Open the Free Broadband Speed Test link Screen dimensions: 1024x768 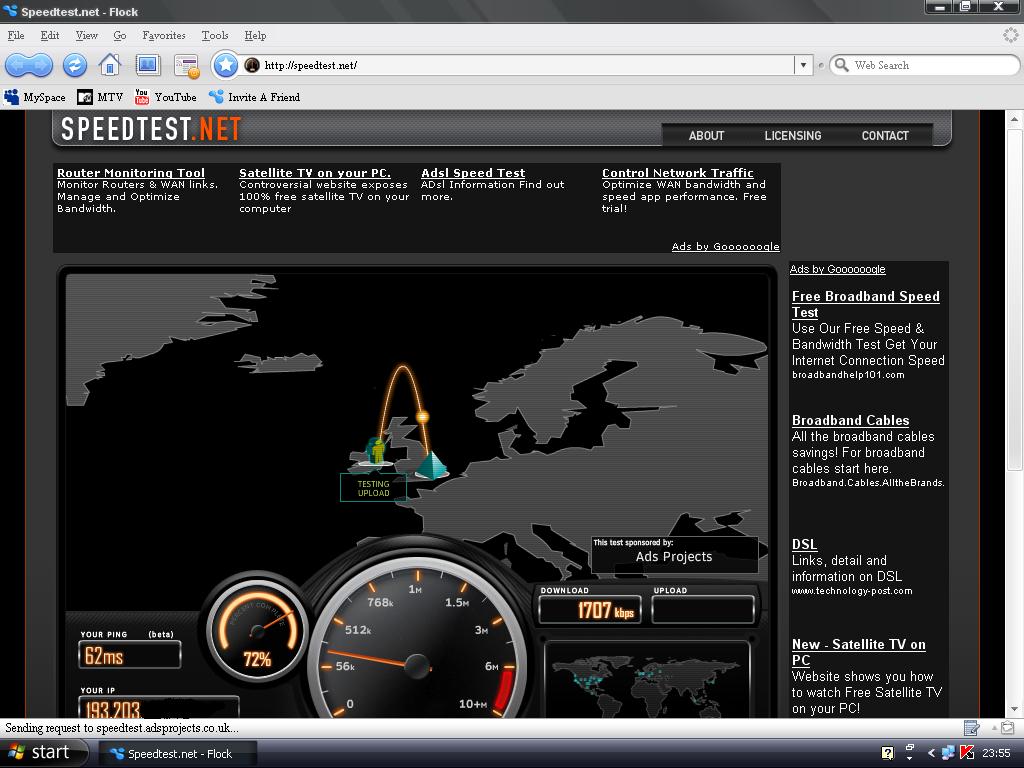click(866, 304)
